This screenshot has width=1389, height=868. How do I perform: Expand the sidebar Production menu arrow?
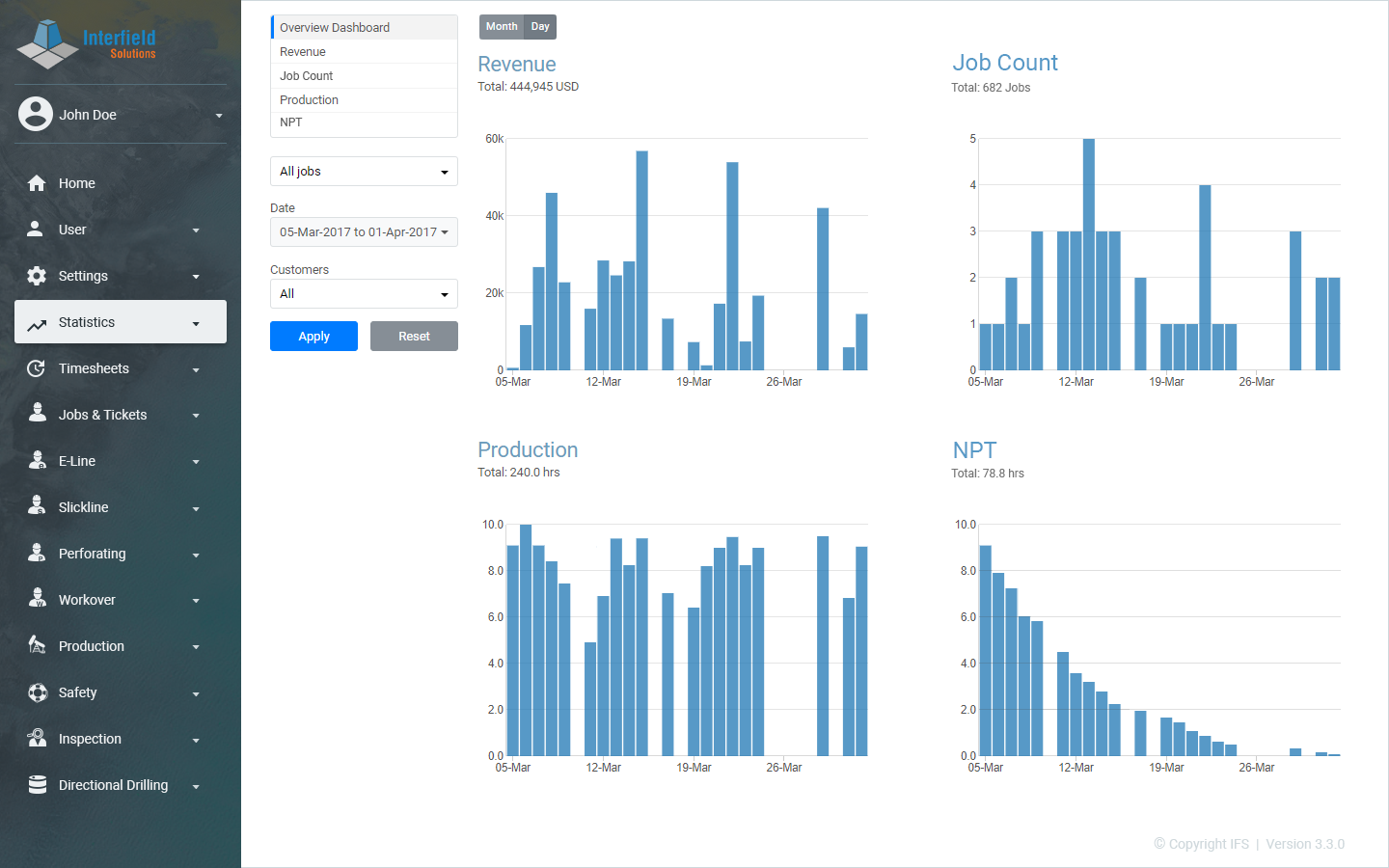[x=196, y=647]
